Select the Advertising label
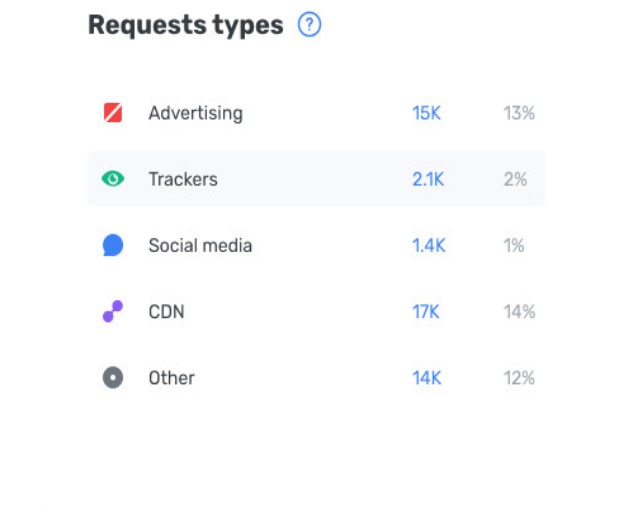Image resolution: width=627 pixels, height=513 pixels. [195, 113]
